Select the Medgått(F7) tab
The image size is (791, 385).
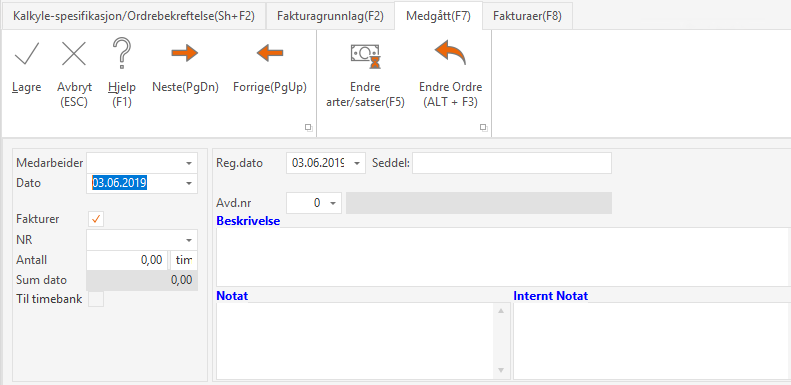tap(438, 16)
